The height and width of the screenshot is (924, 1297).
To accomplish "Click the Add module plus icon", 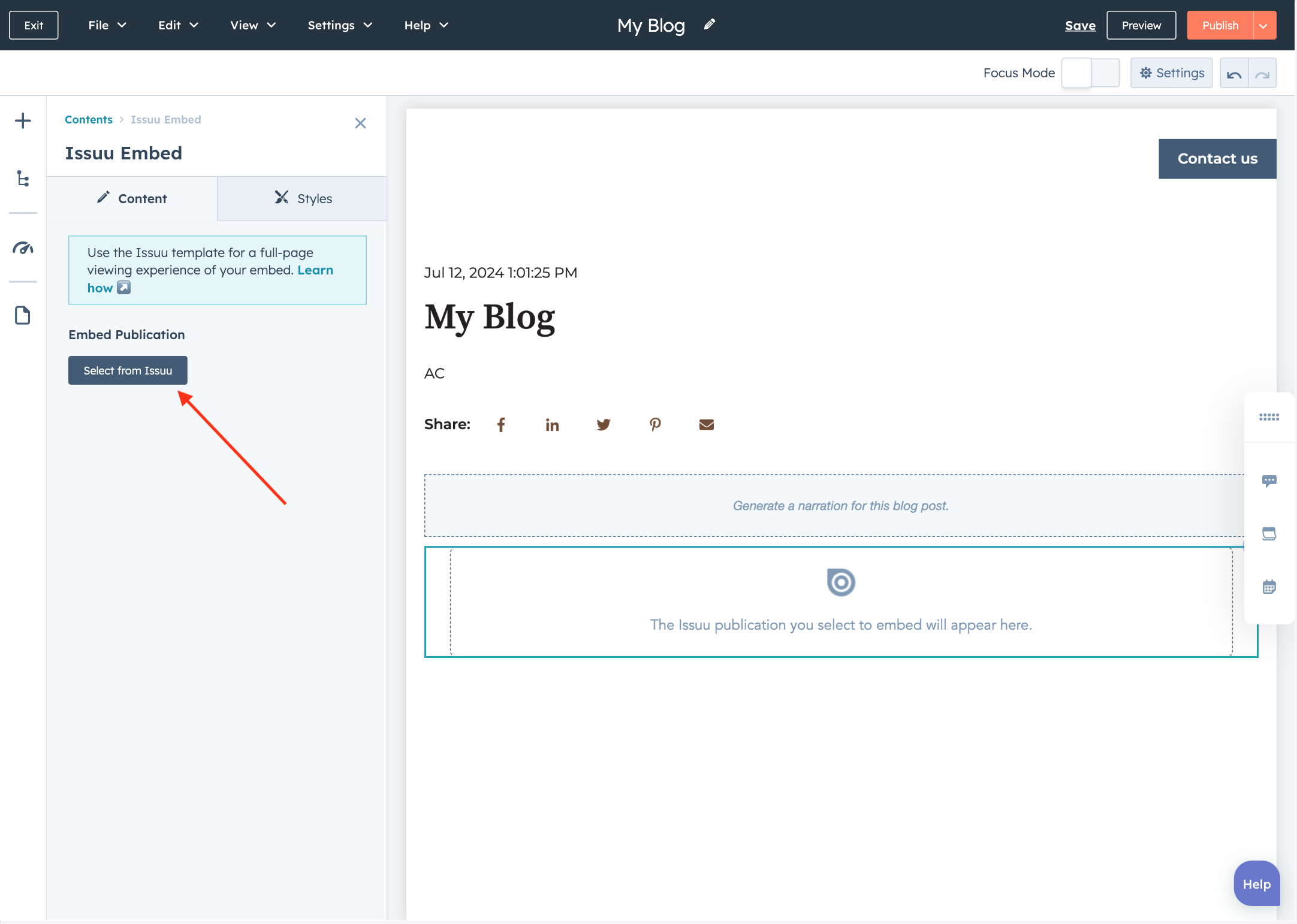I will tap(23, 121).
